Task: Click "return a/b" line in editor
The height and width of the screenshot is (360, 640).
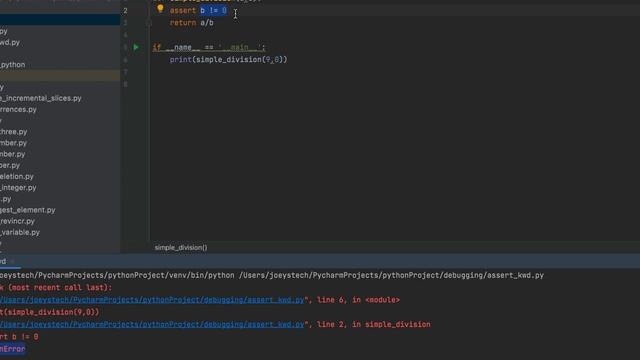Action: pos(191,23)
